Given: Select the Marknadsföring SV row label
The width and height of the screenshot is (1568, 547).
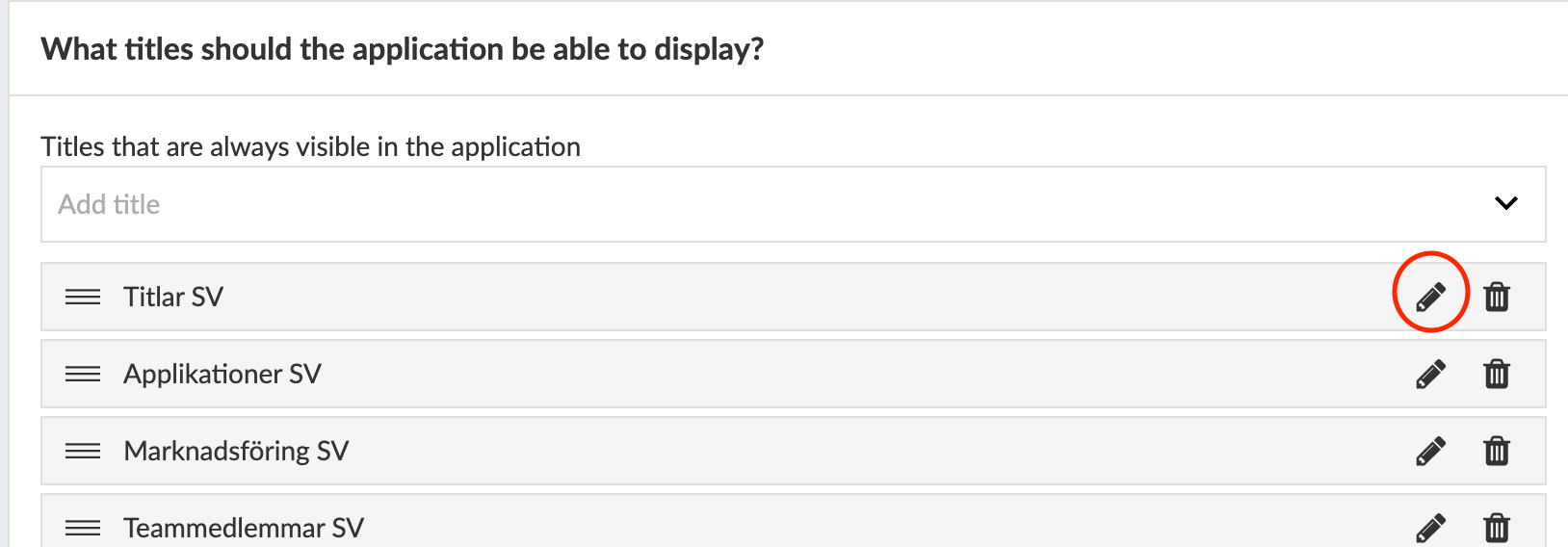Looking at the screenshot, I should click(x=236, y=451).
